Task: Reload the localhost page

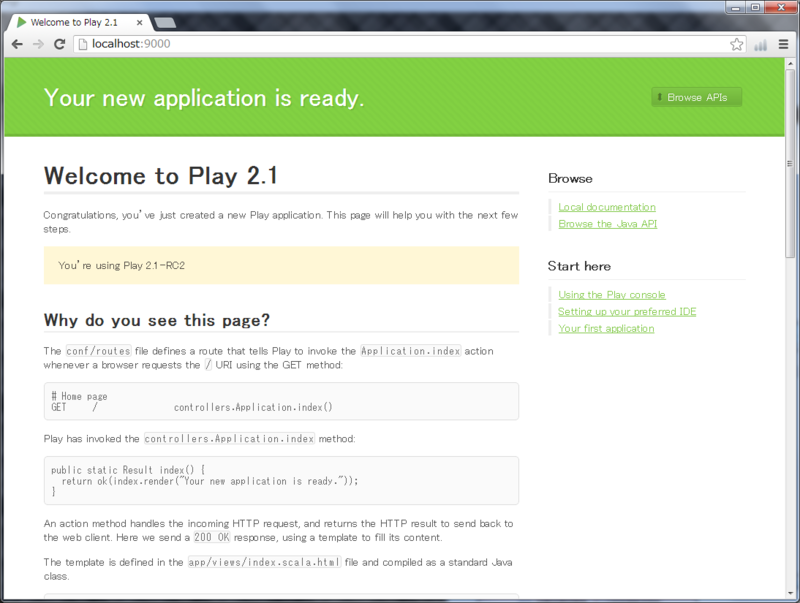Action: pyautogui.click(x=60, y=44)
